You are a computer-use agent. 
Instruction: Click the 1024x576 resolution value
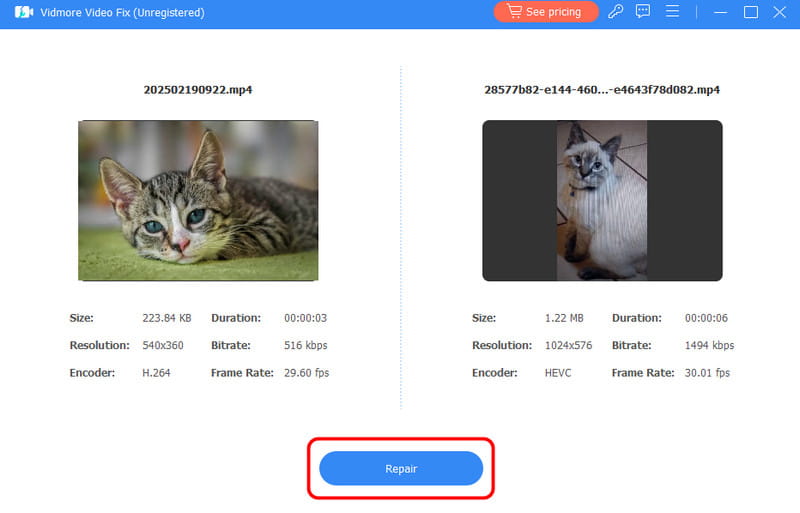coord(567,345)
